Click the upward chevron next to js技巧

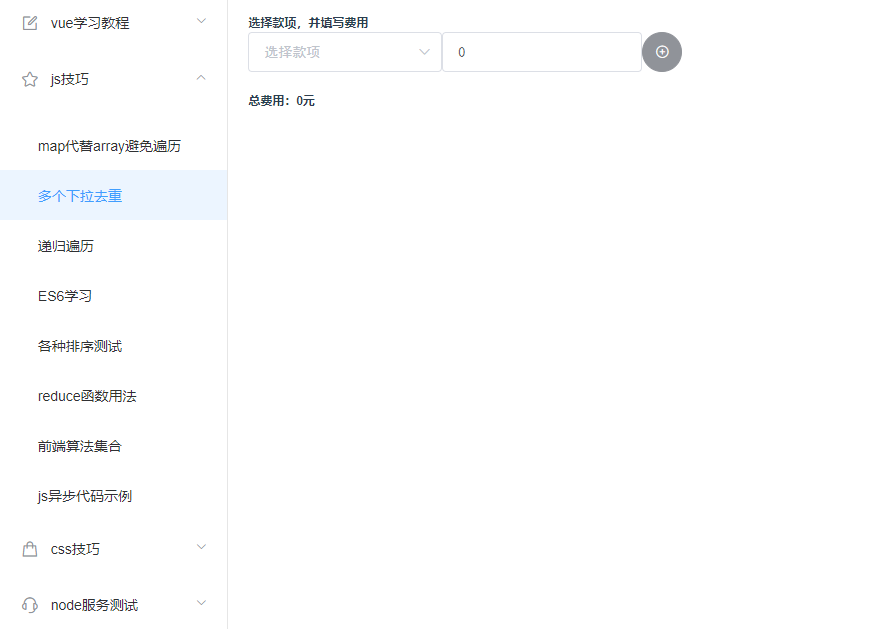pos(200,78)
